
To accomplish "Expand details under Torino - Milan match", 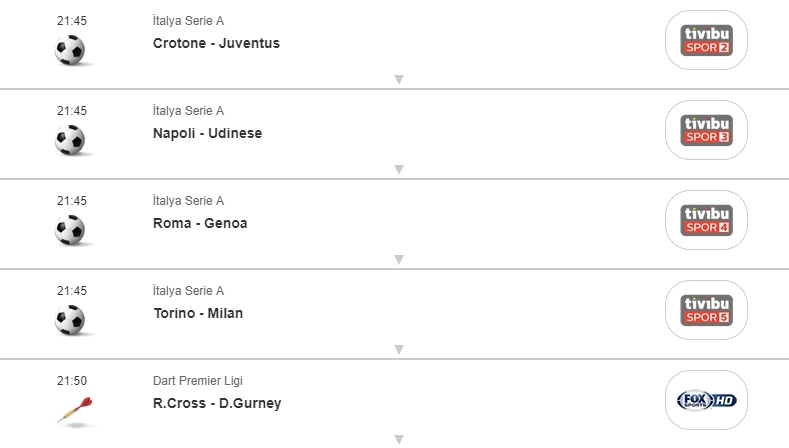I will pyautogui.click(x=398, y=350).
